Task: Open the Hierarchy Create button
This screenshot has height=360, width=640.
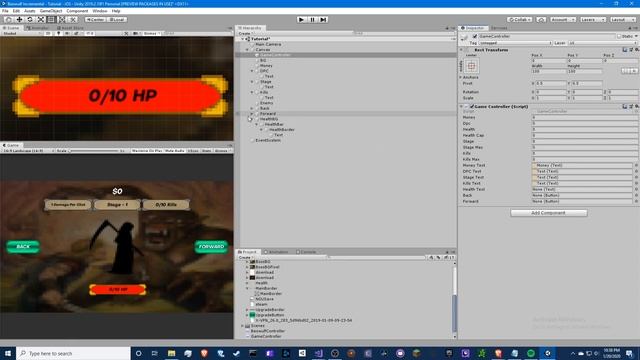Action: coord(245,33)
